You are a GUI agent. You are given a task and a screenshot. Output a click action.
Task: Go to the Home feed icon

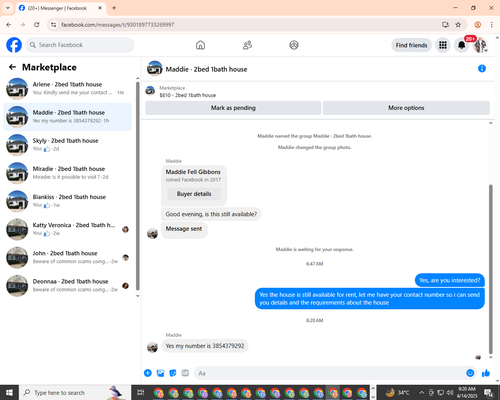200,45
